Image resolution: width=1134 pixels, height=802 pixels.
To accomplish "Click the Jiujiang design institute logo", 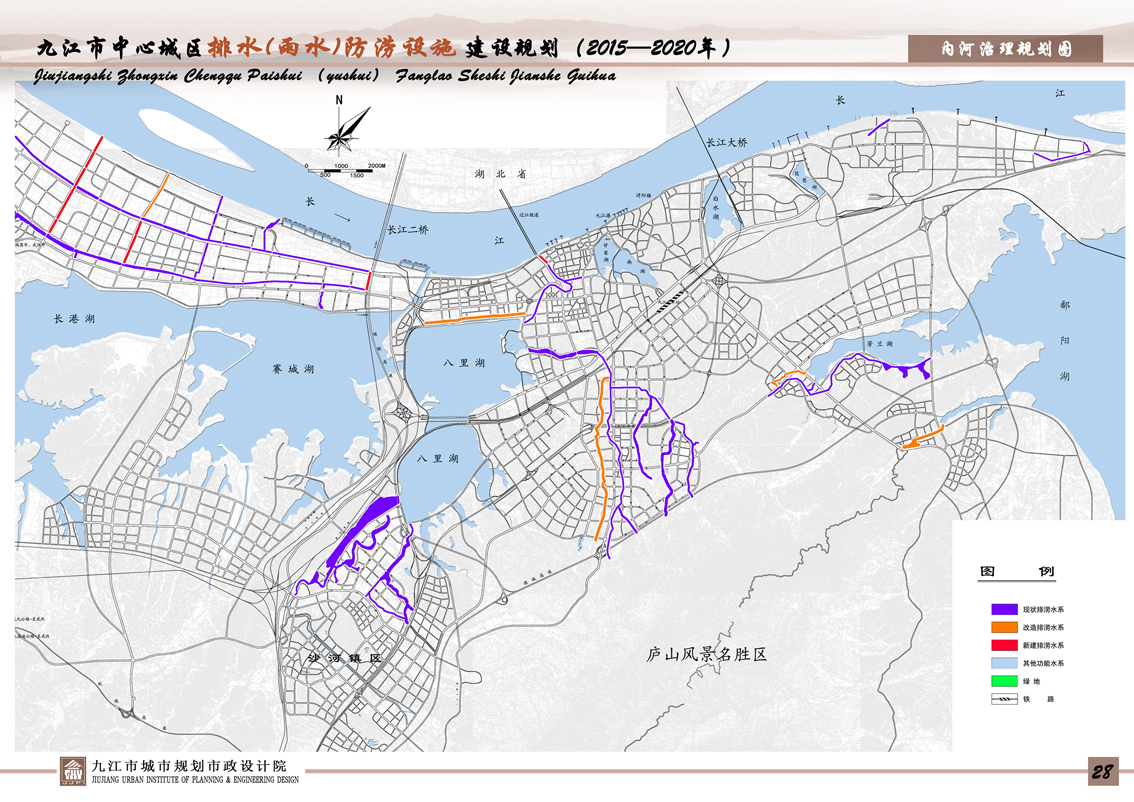I will [x=72, y=772].
